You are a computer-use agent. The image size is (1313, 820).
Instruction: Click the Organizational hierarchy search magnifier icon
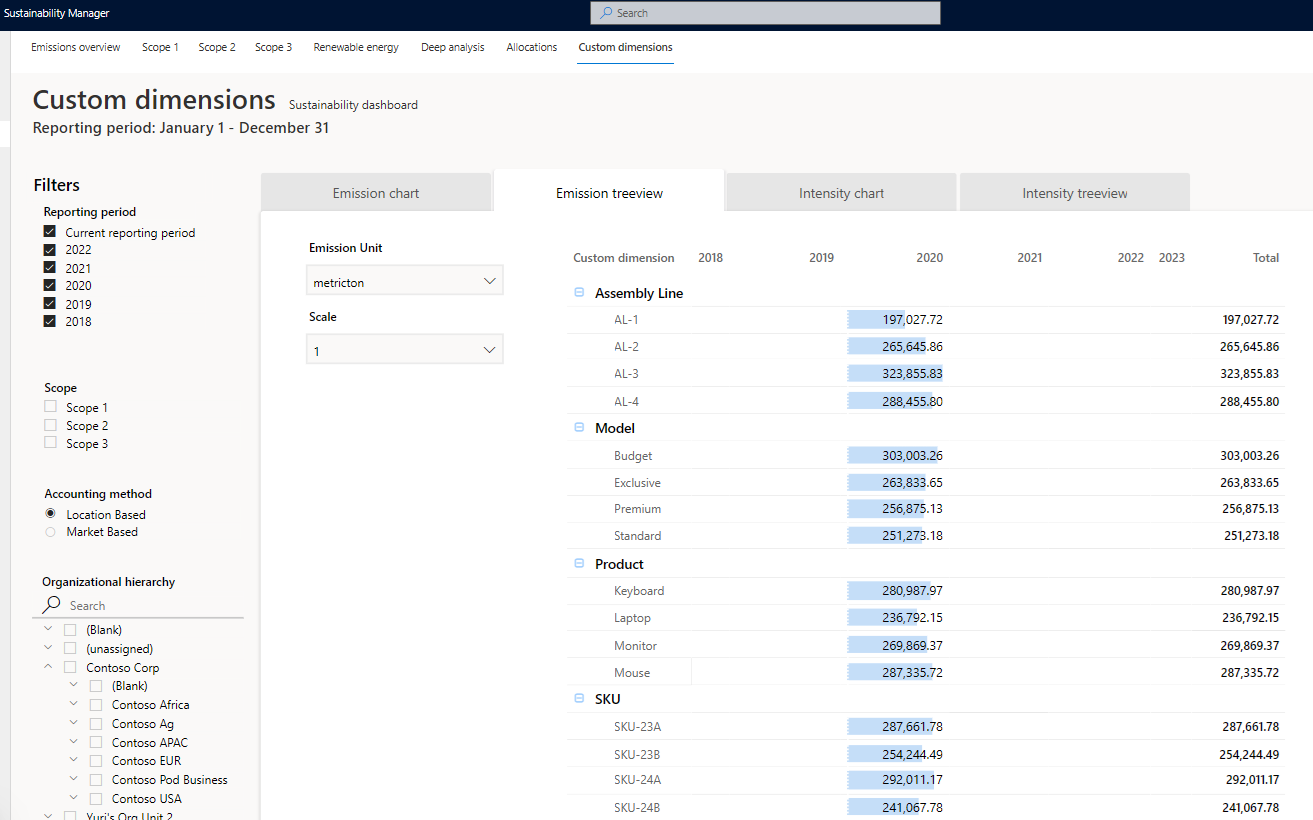pyautogui.click(x=52, y=605)
